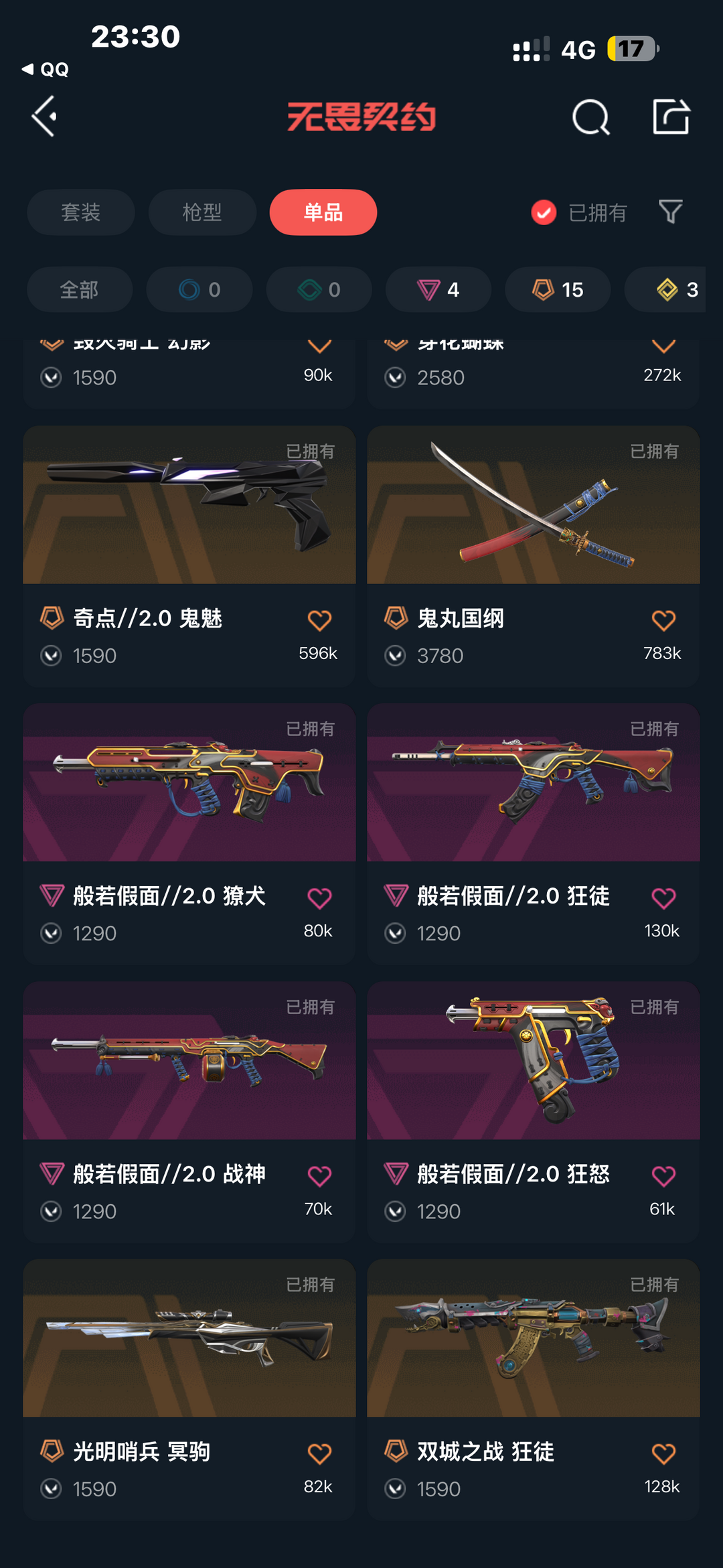The height and width of the screenshot is (1568, 723).
Task: Return to QQ via status bar link
Action: pyautogui.click(x=46, y=69)
